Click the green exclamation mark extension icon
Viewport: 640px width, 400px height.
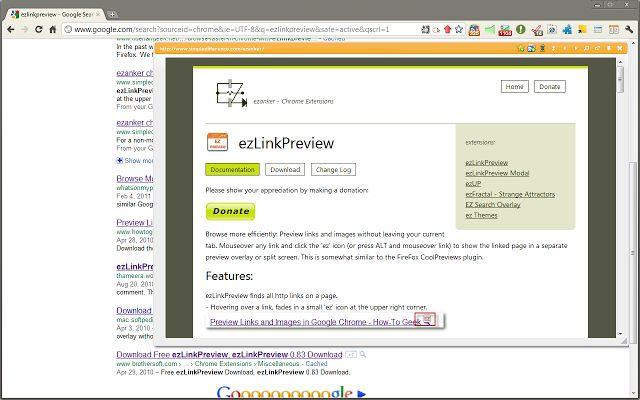pyautogui.click(x=520, y=29)
